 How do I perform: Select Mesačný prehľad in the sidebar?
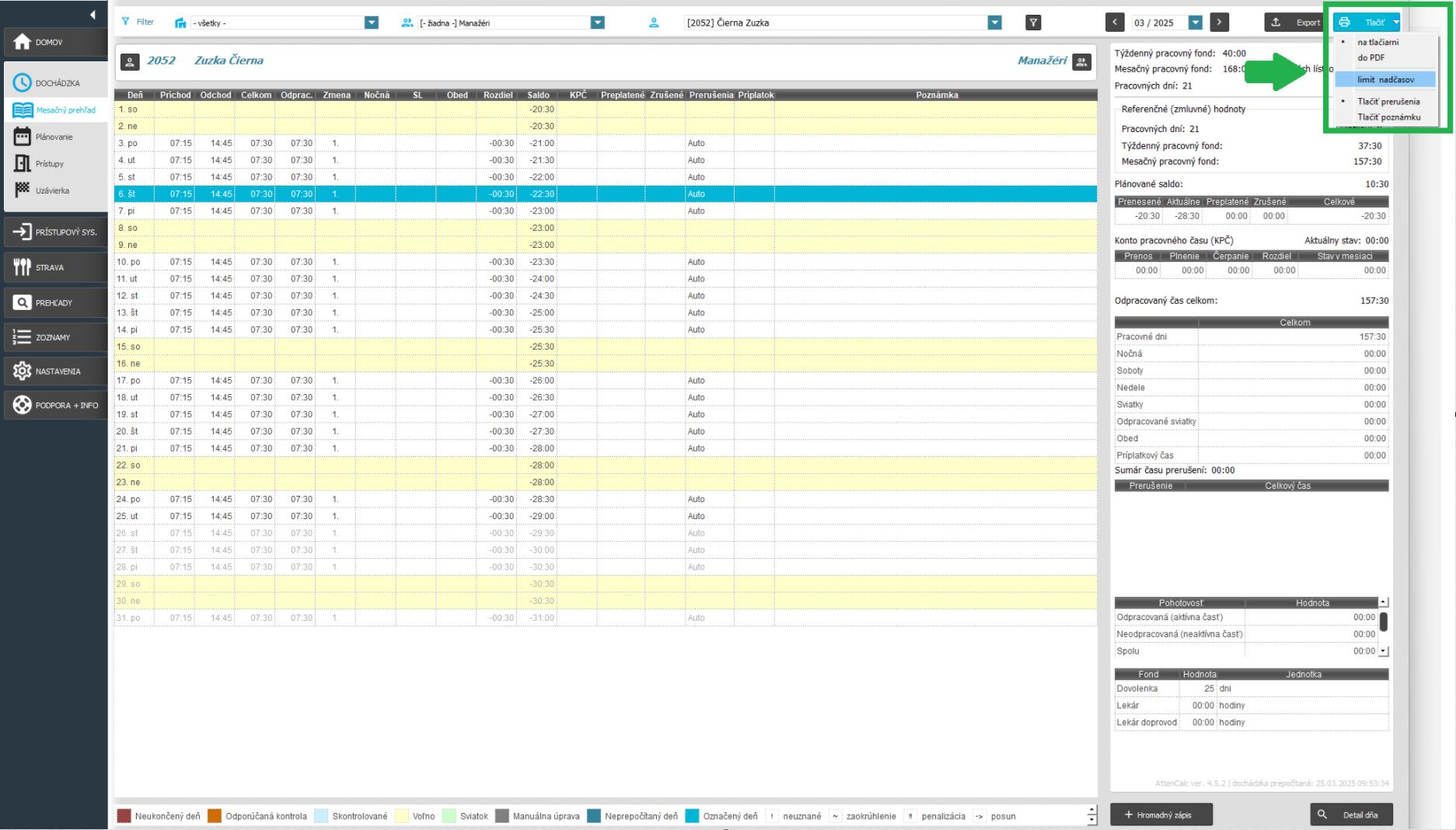click(x=55, y=110)
